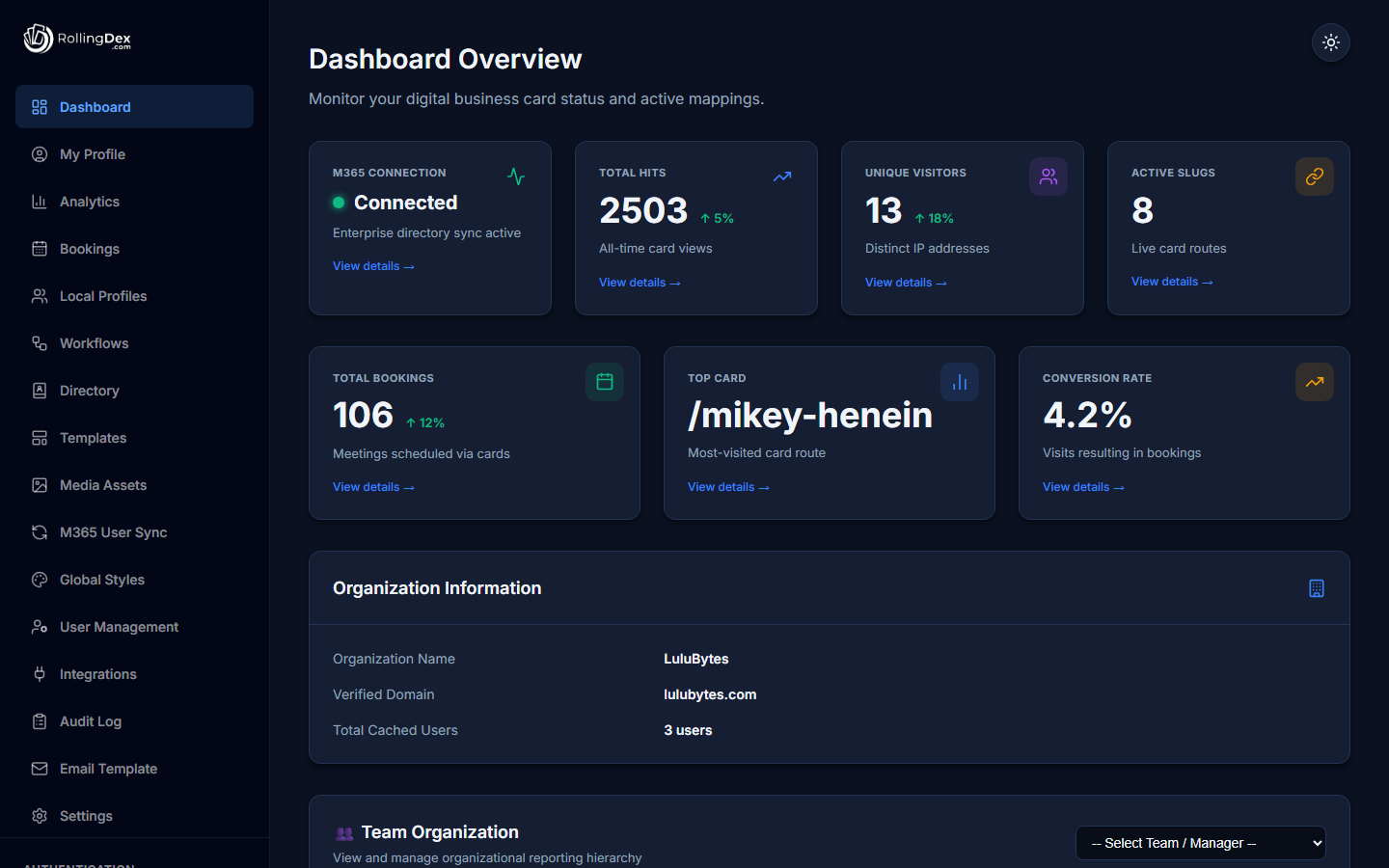Go to Bookings in the sidebar
Viewport: 1389px width, 868px height.
pyautogui.click(x=134, y=249)
